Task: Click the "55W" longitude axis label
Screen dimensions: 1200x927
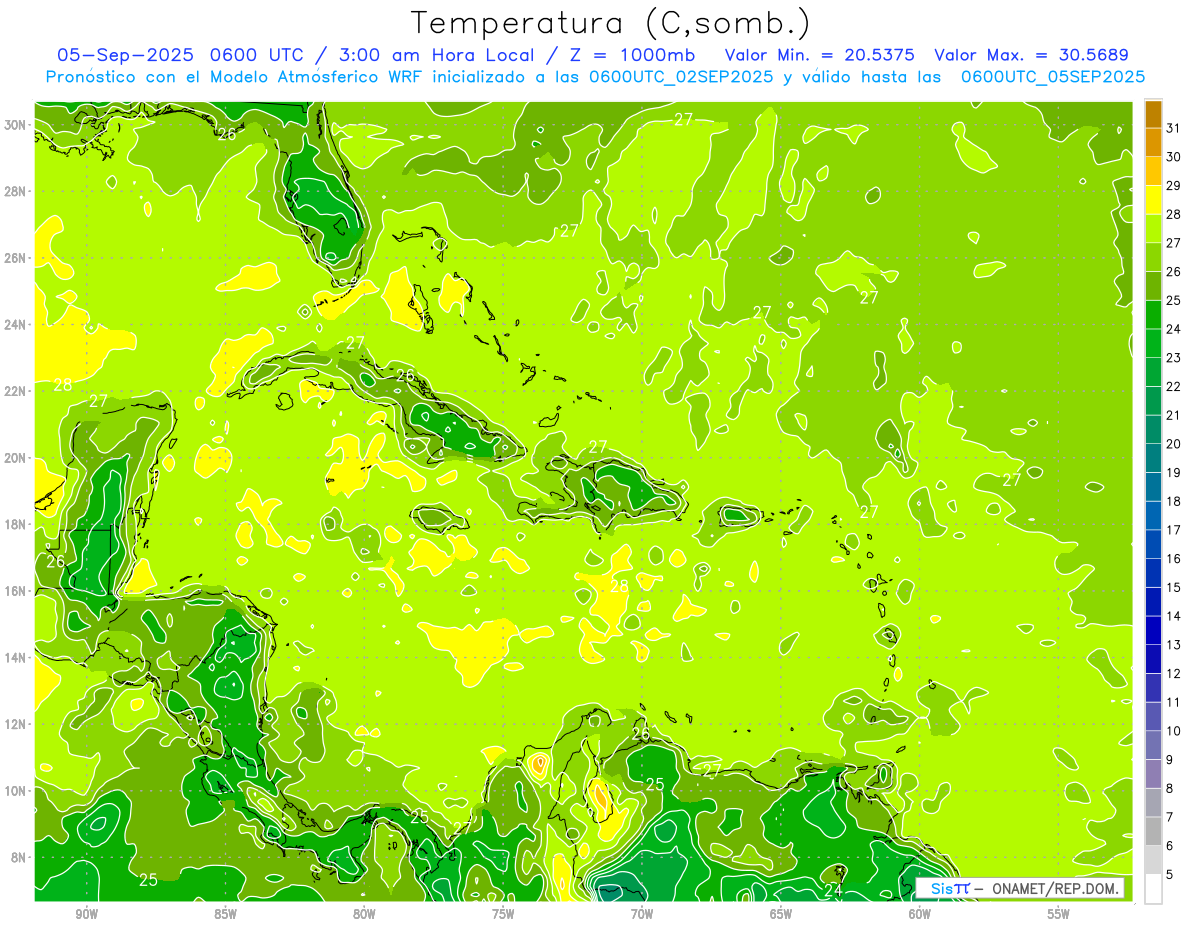Action: click(1058, 914)
